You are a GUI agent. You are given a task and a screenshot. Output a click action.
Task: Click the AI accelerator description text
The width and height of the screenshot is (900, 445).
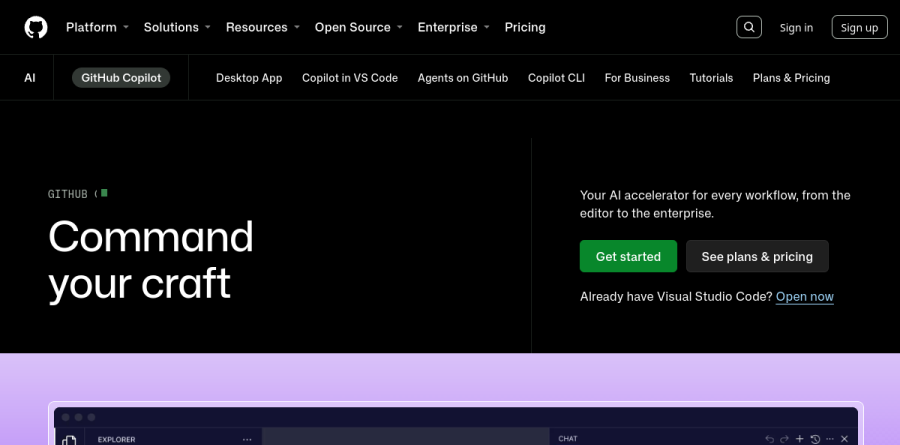tap(715, 204)
